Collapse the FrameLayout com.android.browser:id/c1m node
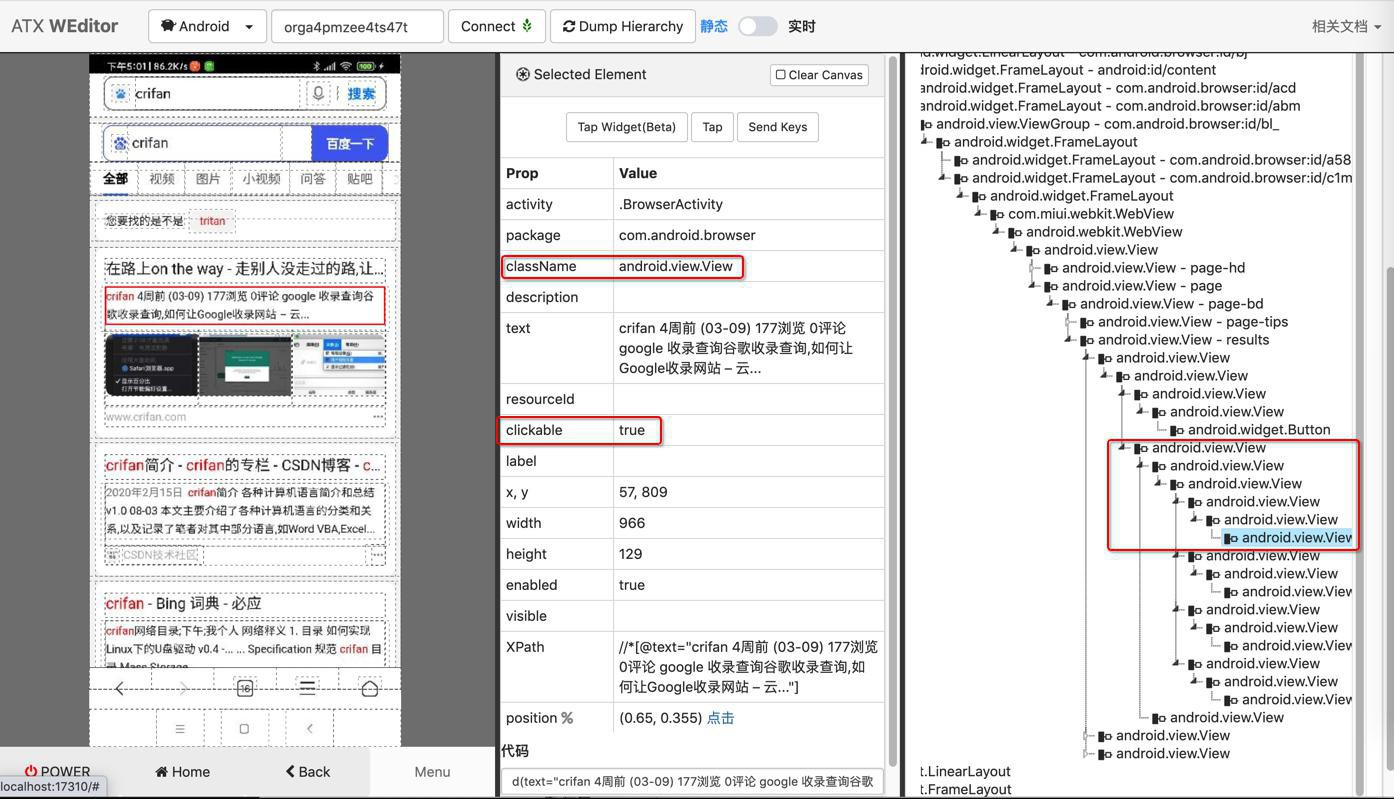This screenshot has width=1394, height=799. pyautogui.click(x=944, y=178)
